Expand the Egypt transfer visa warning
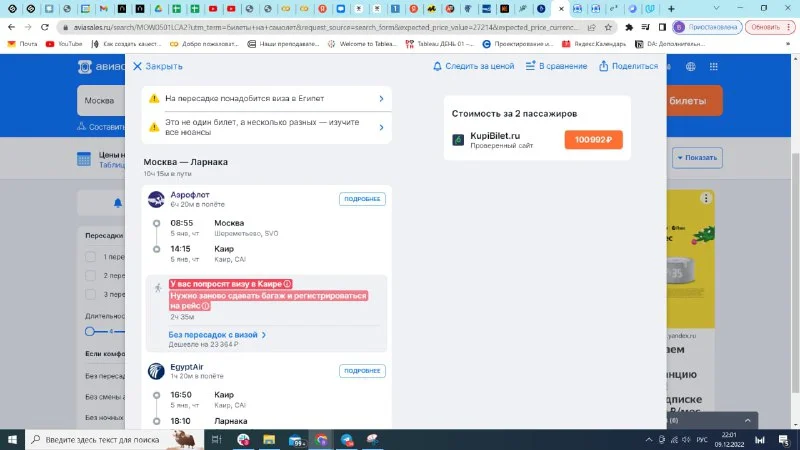Viewport: 800px width, 450px height. [381, 99]
